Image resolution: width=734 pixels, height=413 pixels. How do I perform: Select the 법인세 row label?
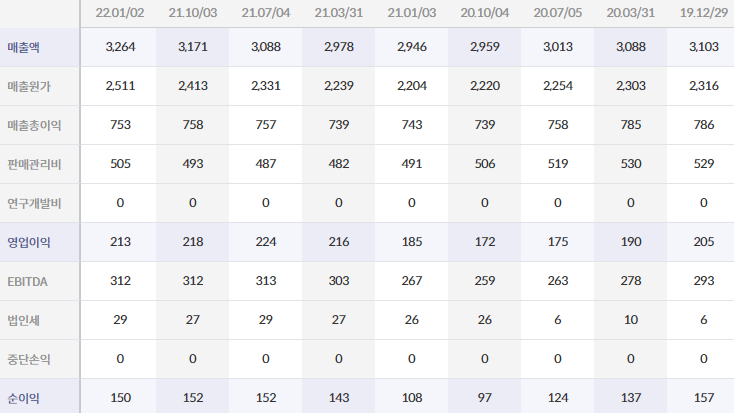23,320
